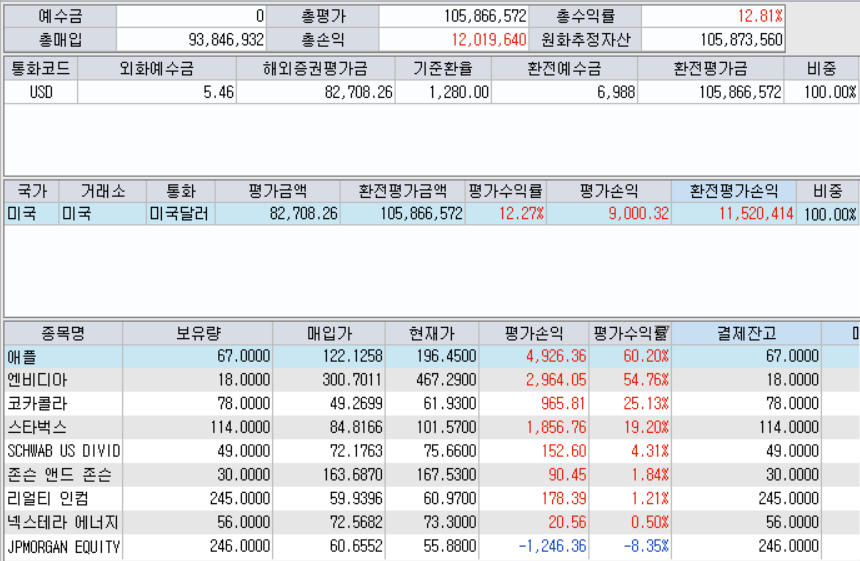Sort by the 매입가 column header

[x=329, y=333]
